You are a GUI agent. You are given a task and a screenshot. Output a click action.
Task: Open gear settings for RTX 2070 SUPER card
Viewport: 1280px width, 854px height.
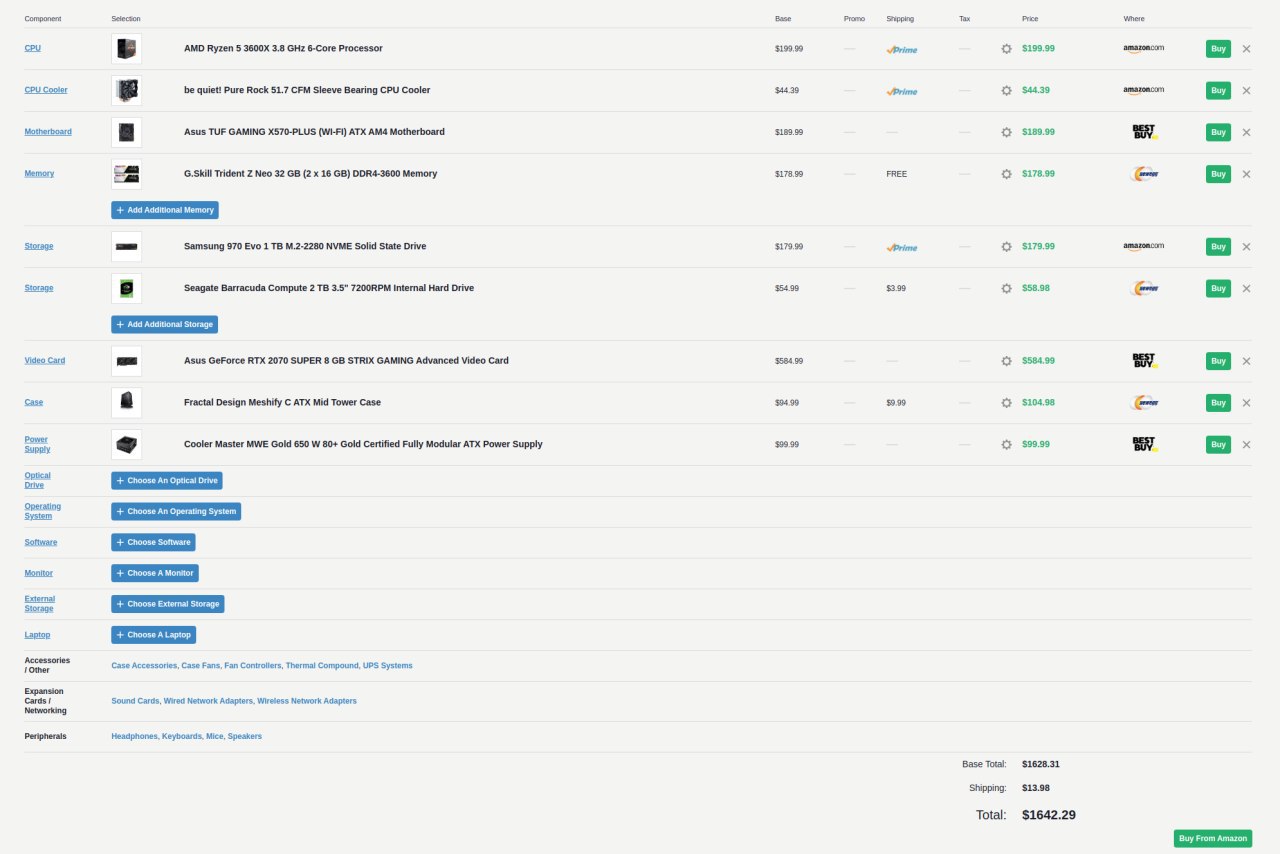click(1006, 361)
